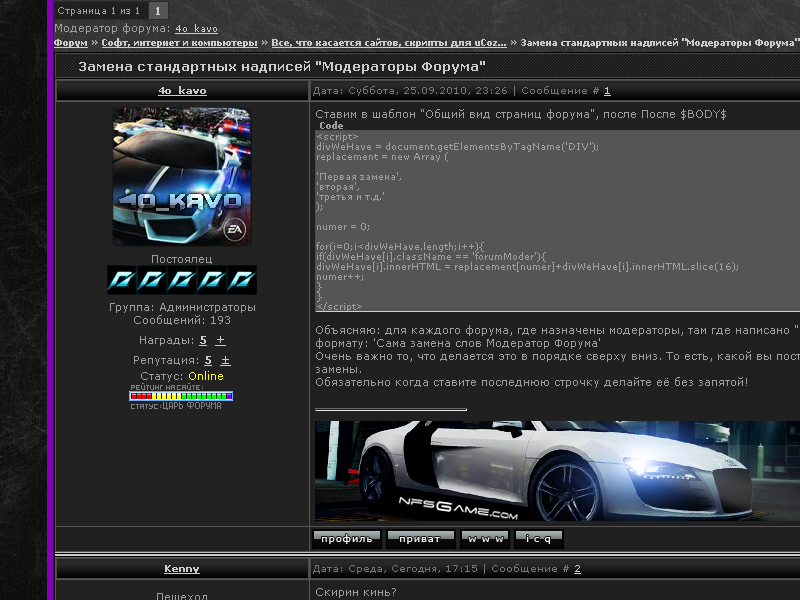Click the fifth rank badge icon
The image size is (800, 600).
pyautogui.click(x=242, y=280)
